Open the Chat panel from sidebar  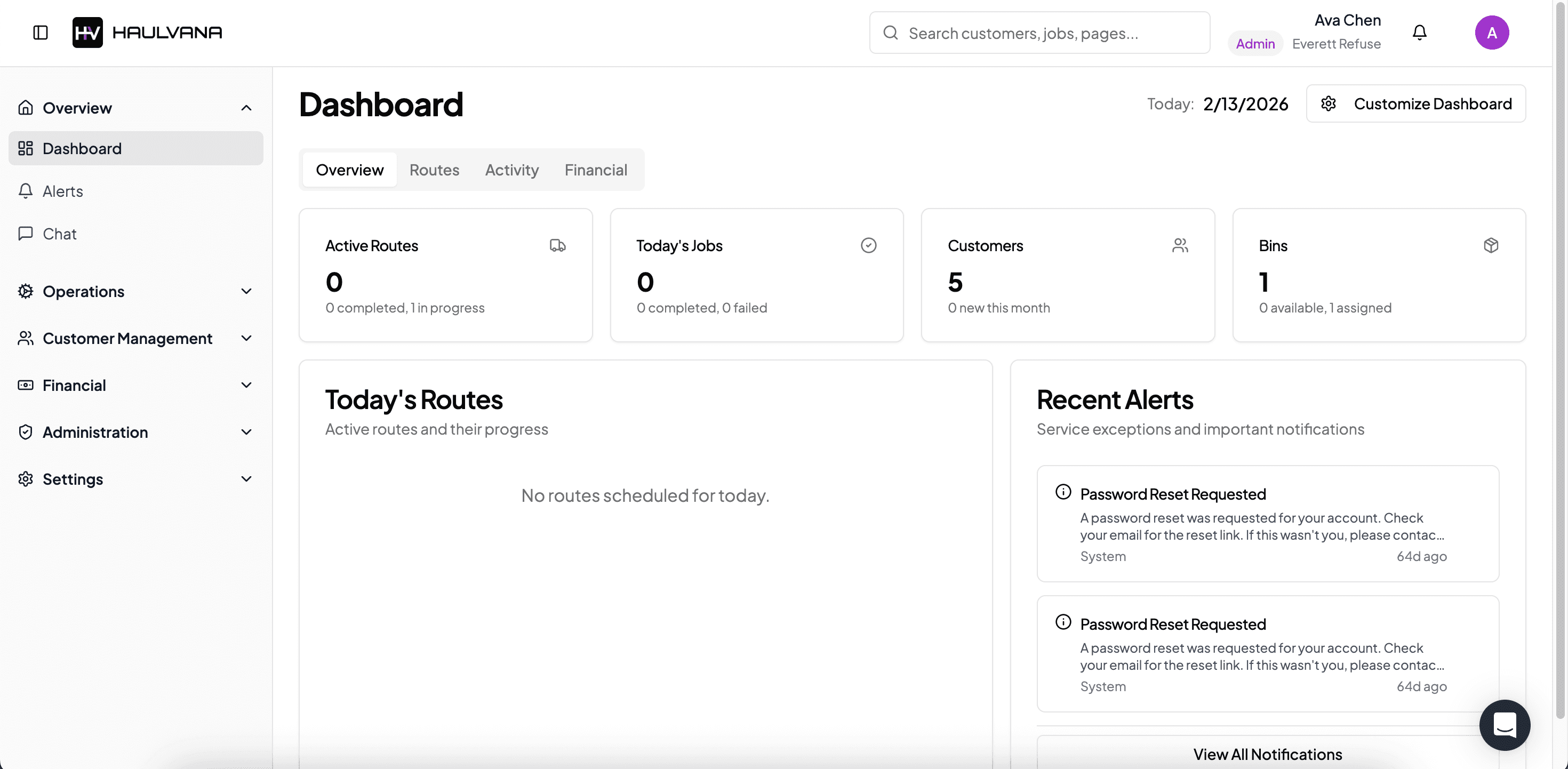(59, 234)
